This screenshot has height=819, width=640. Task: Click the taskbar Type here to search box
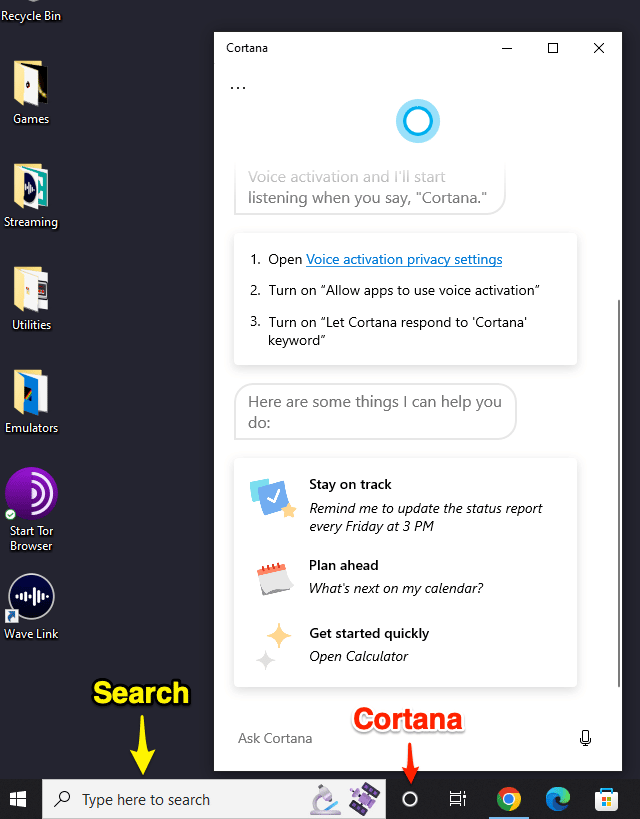pyautogui.click(x=214, y=799)
